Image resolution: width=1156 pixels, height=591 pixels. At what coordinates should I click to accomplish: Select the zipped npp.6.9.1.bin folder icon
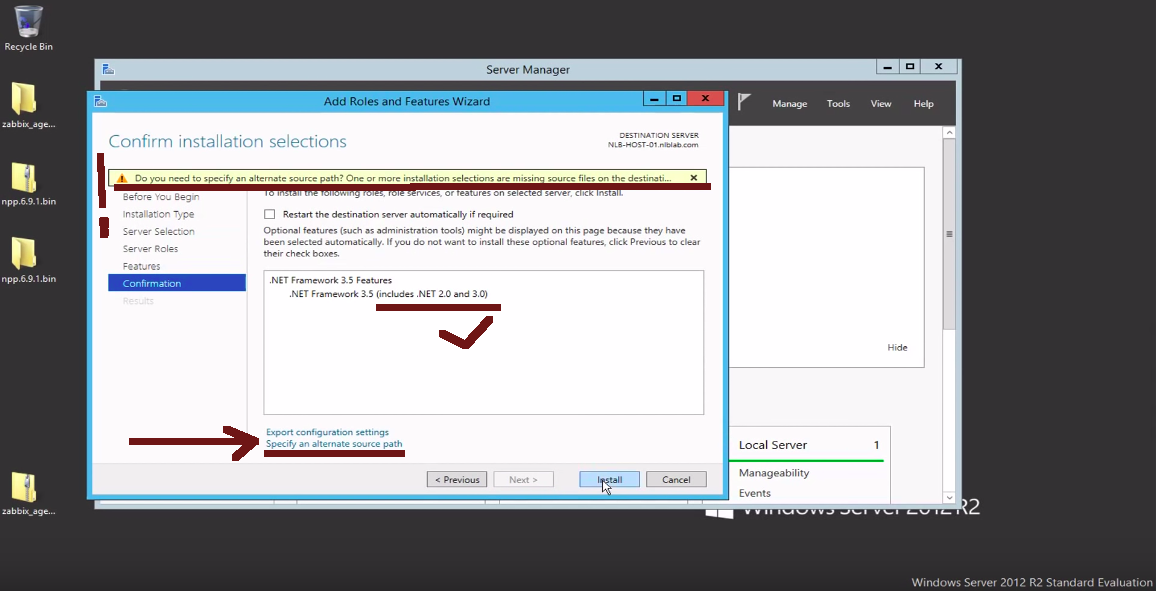[x=28, y=183]
